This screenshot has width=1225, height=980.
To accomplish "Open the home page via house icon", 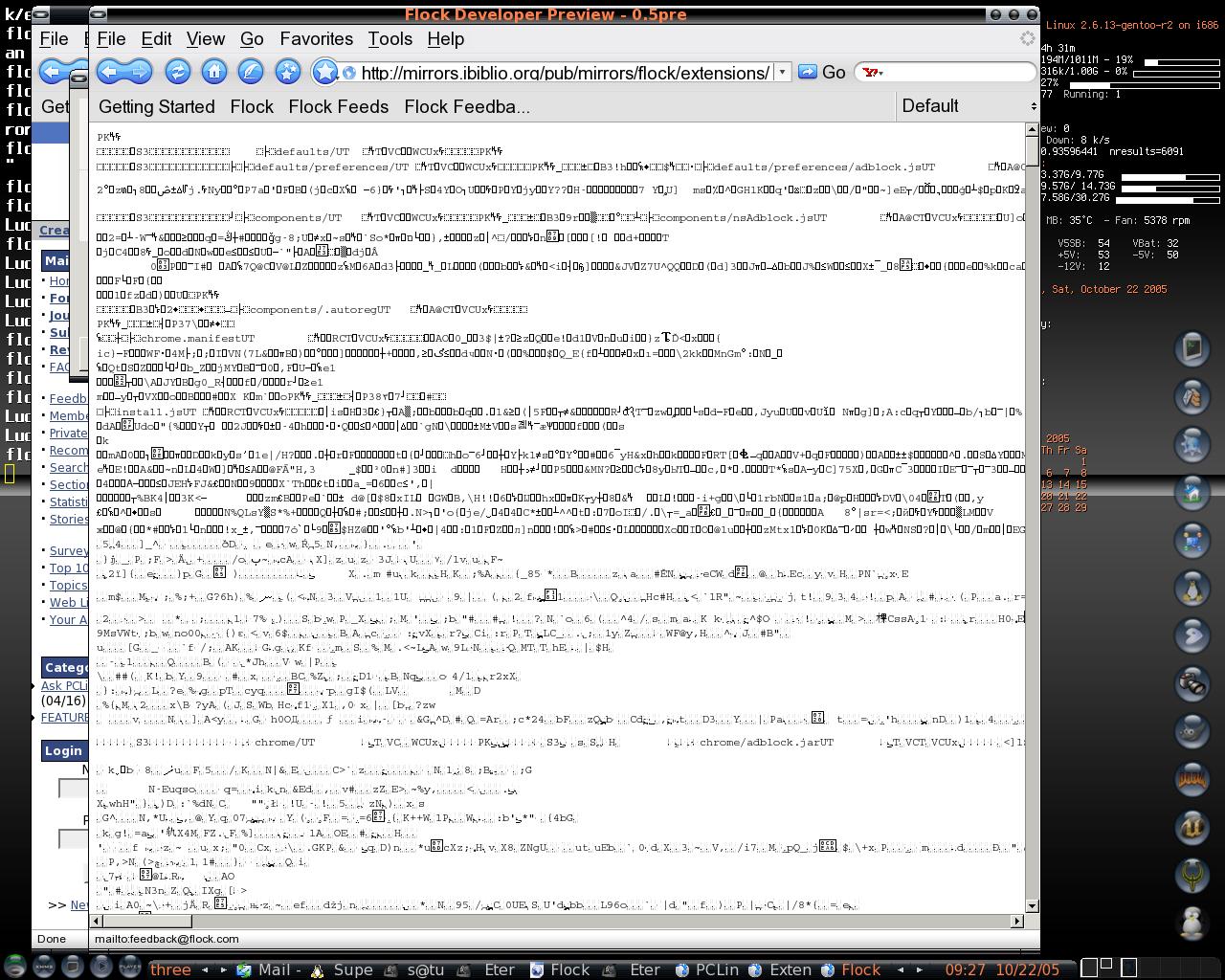I will [214, 72].
